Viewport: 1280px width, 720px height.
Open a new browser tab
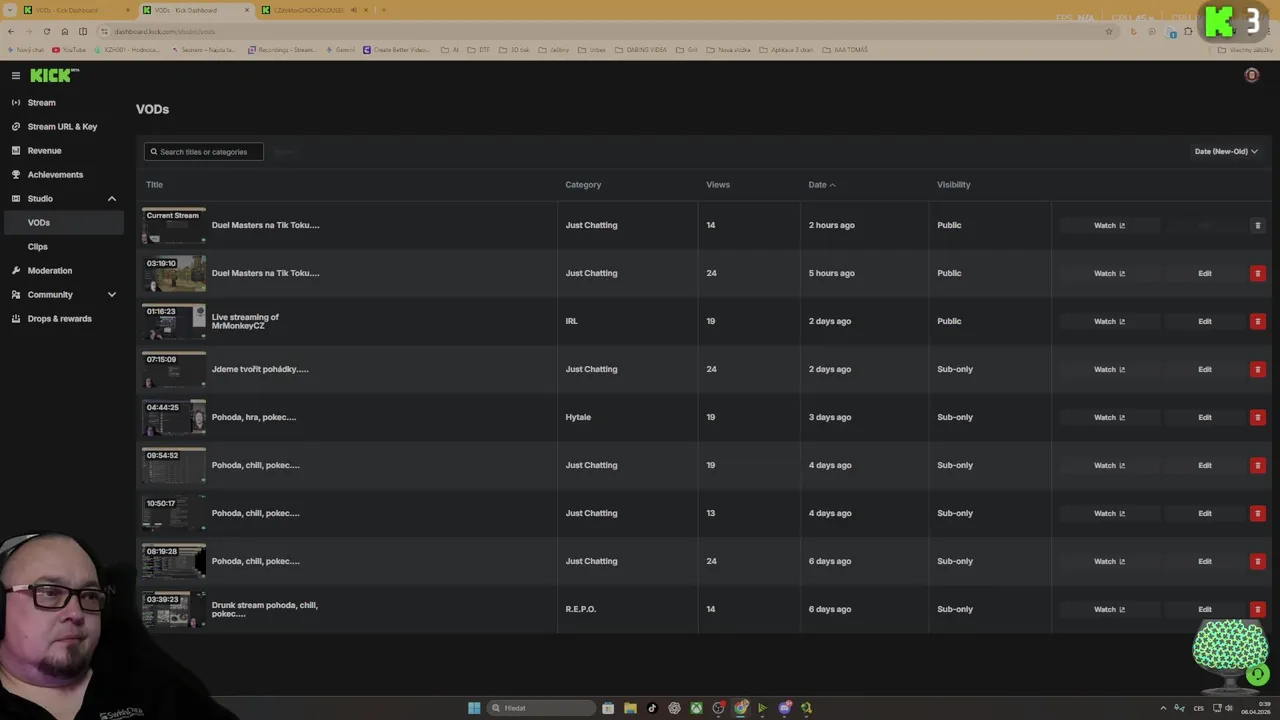tap(384, 10)
